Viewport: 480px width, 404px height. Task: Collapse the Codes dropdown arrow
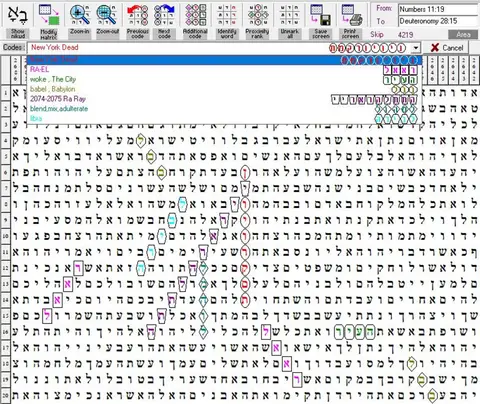(415, 48)
